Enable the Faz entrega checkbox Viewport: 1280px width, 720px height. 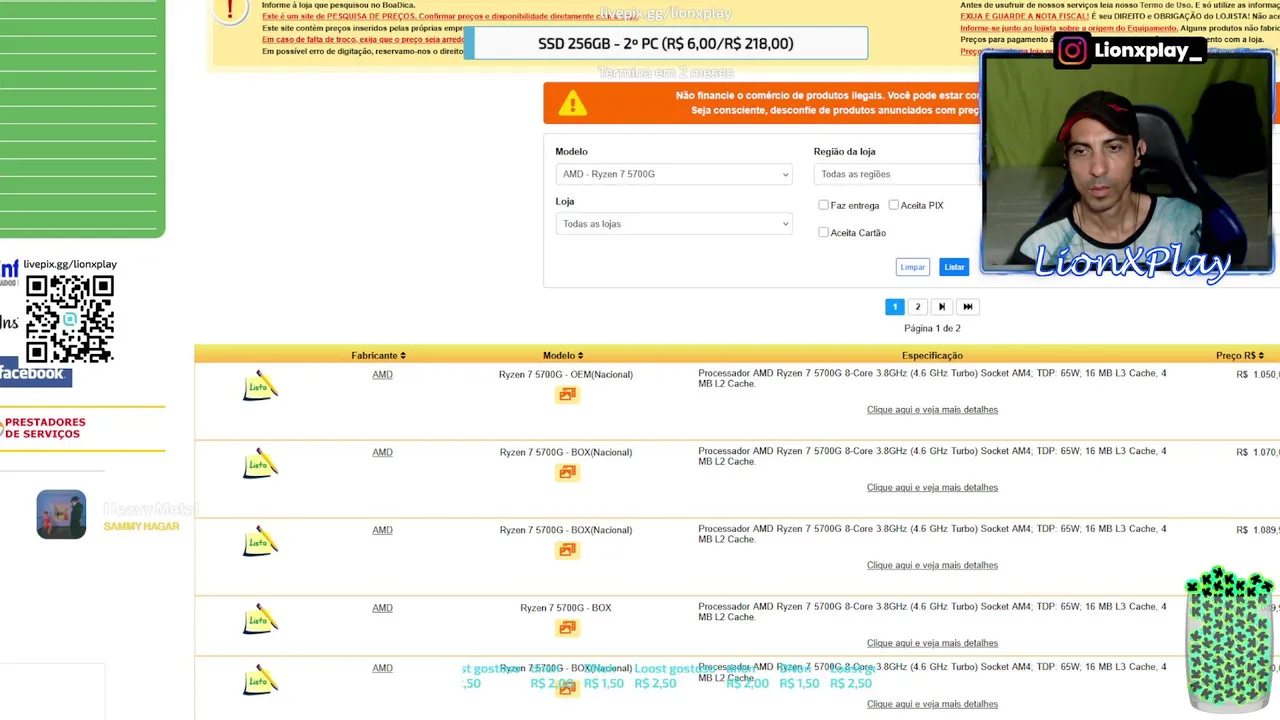click(x=823, y=205)
